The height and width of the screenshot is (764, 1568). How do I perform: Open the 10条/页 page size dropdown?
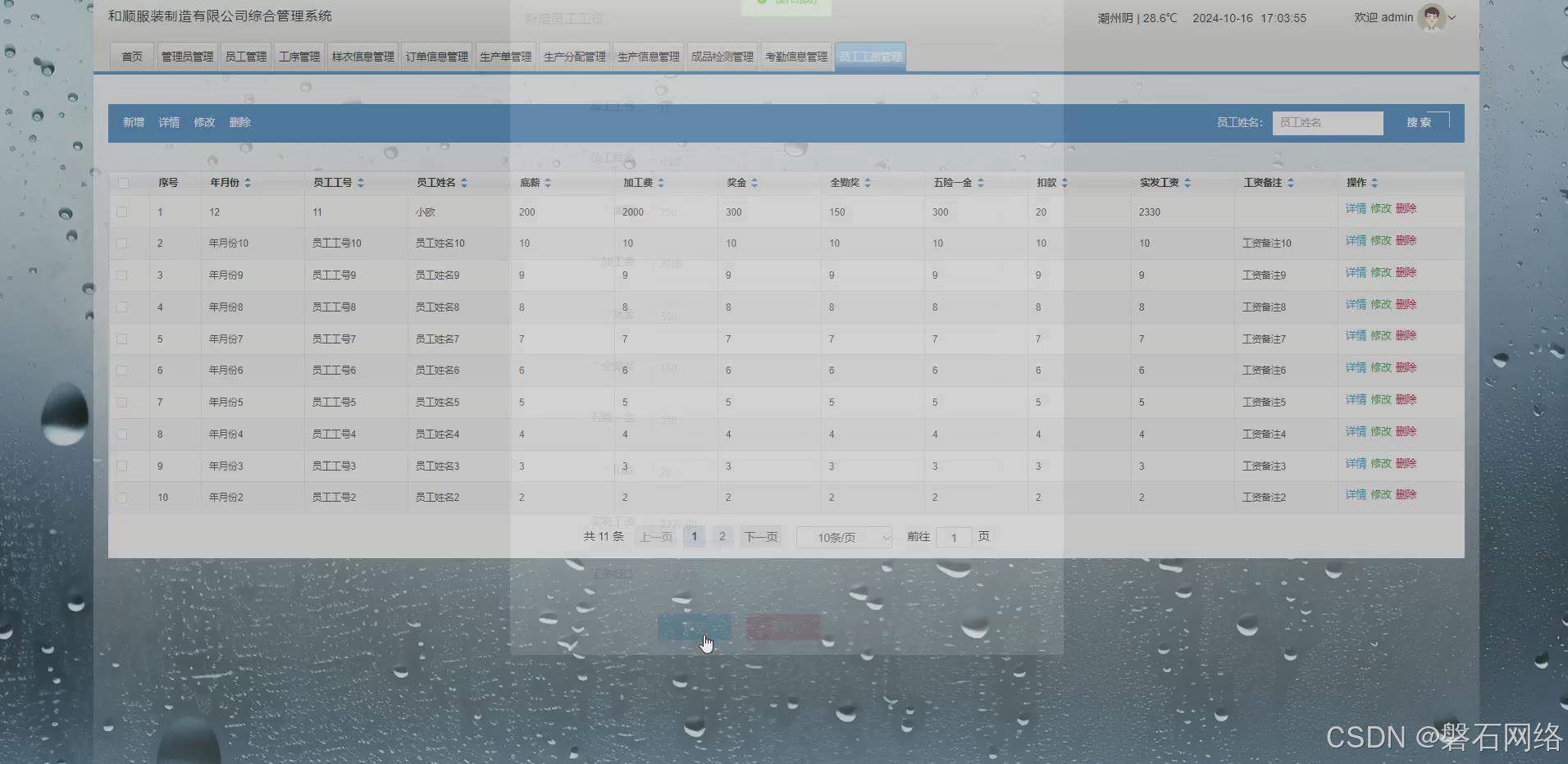click(844, 538)
